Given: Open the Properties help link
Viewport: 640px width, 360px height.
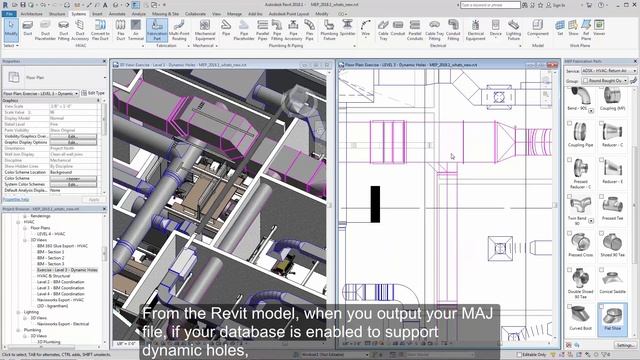Looking at the screenshot, I should coord(16,200).
